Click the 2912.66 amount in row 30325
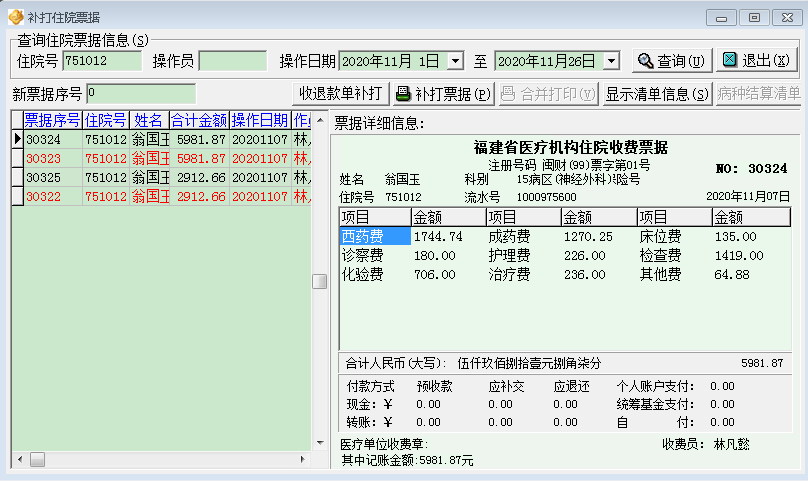808x481 pixels. pyautogui.click(x=201, y=177)
